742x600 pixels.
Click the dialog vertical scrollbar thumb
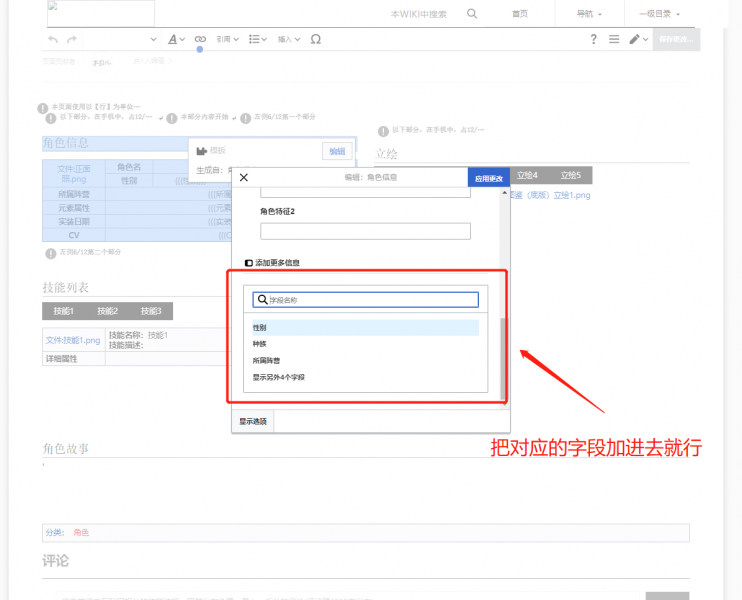click(504, 359)
